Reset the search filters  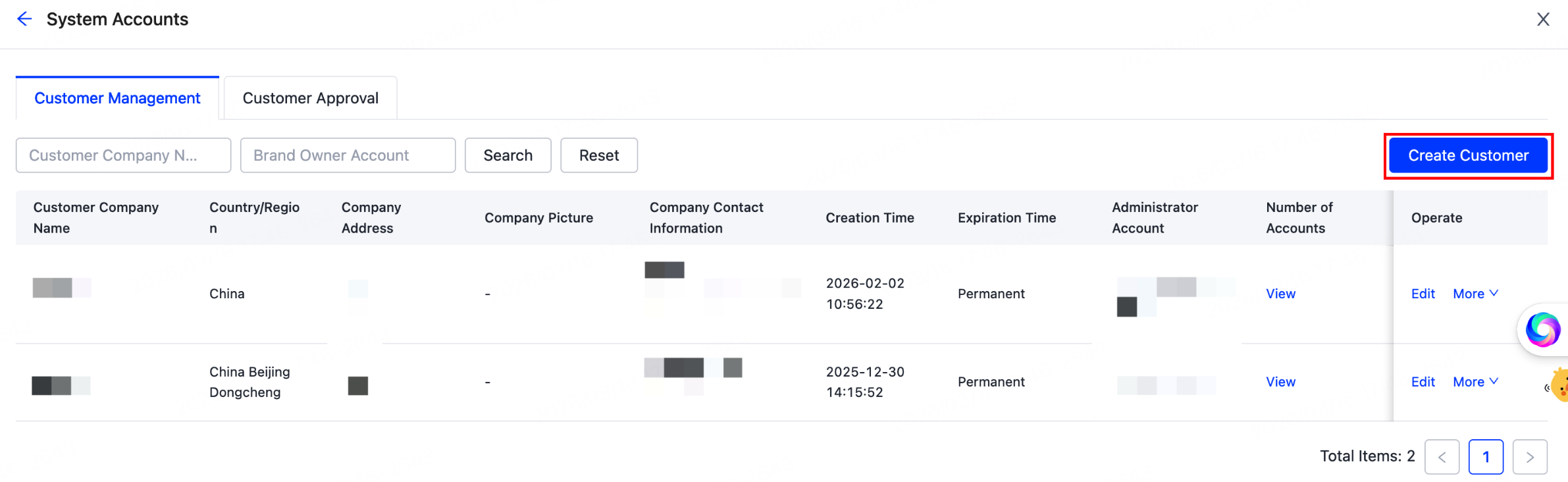pyautogui.click(x=598, y=155)
